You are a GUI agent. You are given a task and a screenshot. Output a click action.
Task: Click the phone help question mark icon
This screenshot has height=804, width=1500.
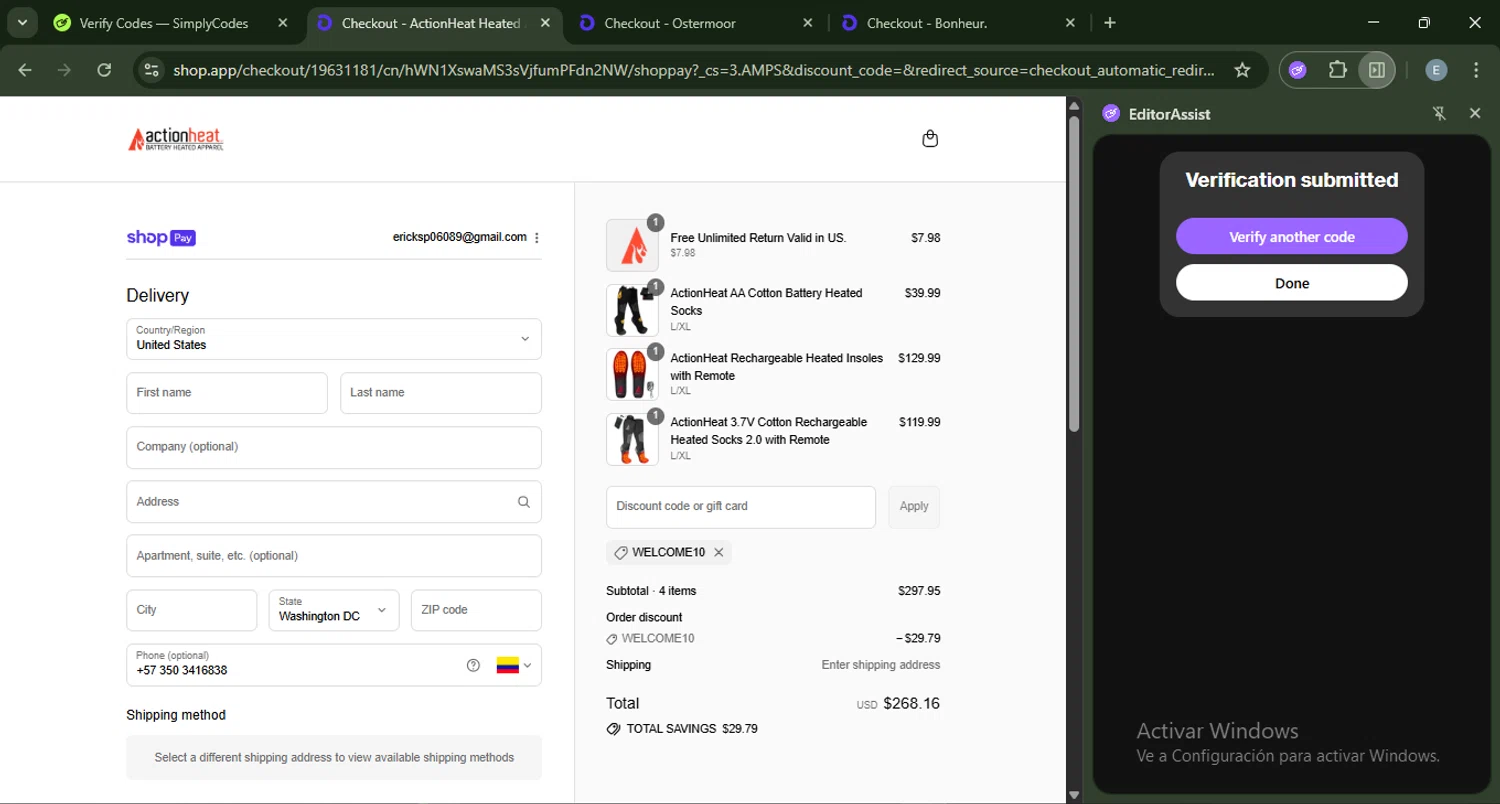pos(473,665)
